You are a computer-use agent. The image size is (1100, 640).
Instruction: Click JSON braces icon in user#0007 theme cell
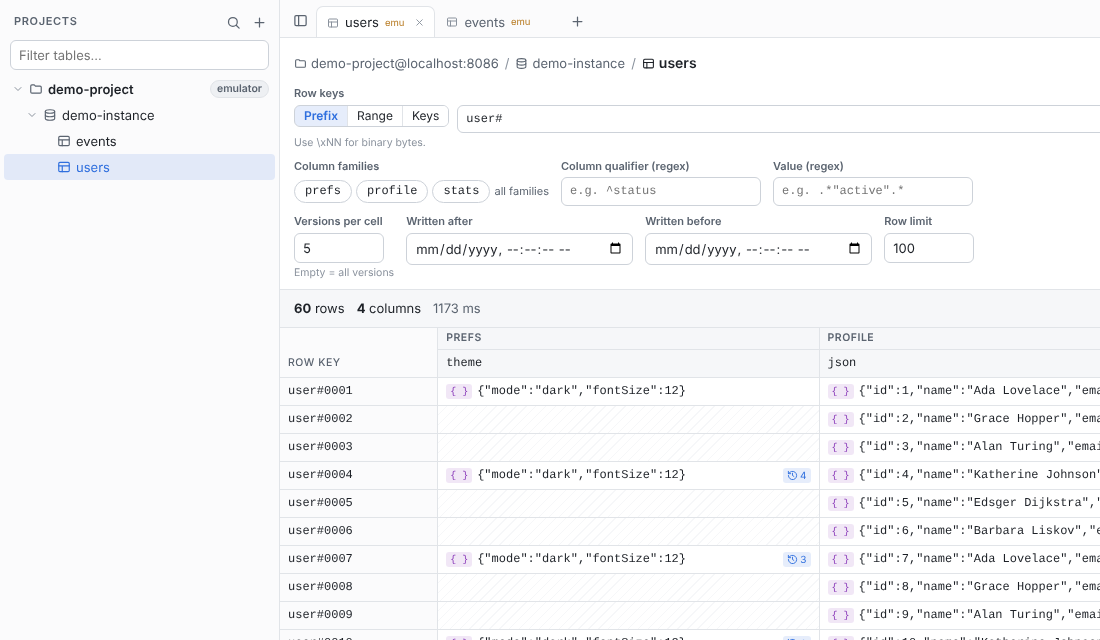click(459, 559)
